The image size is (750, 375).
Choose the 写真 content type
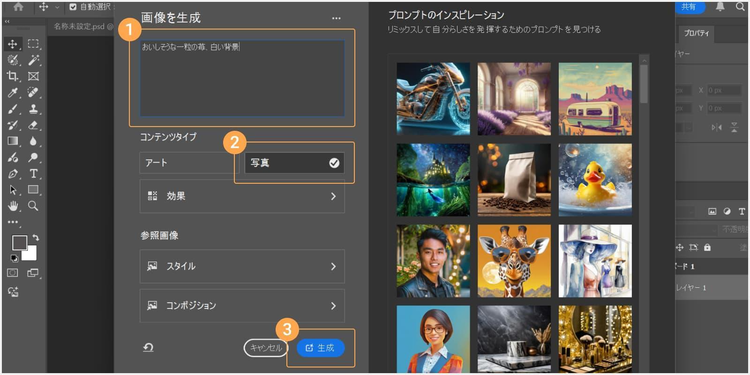click(294, 163)
